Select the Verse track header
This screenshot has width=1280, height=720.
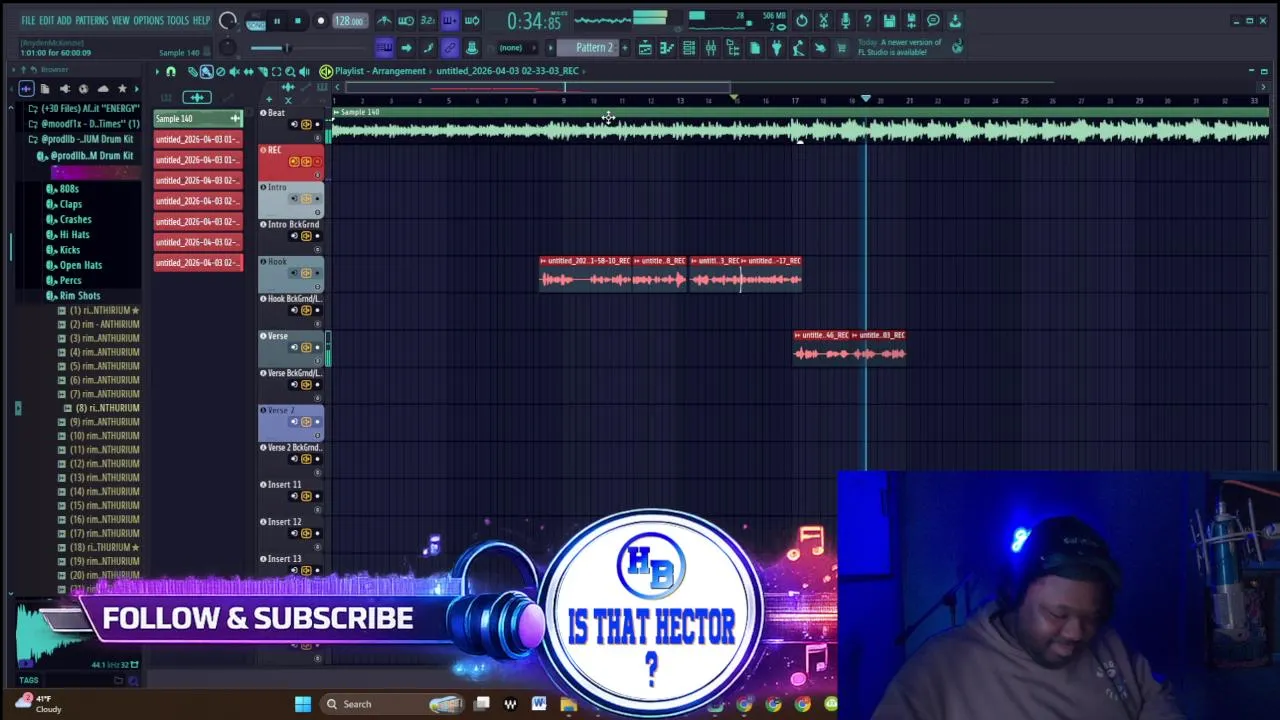(x=291, y=349)
